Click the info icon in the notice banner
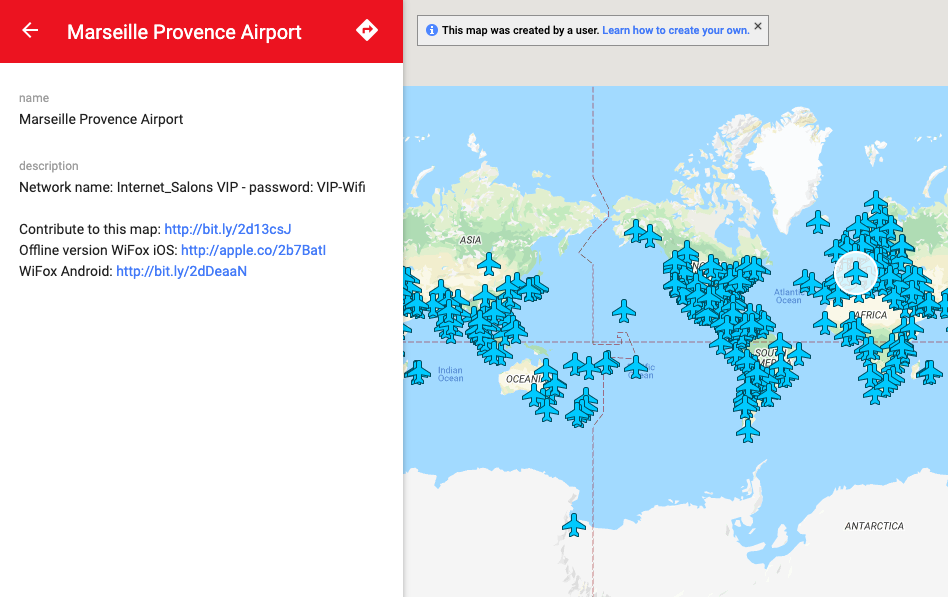Image resolution: width=948 pixels, height=597 pixels. tap(432, 30)
